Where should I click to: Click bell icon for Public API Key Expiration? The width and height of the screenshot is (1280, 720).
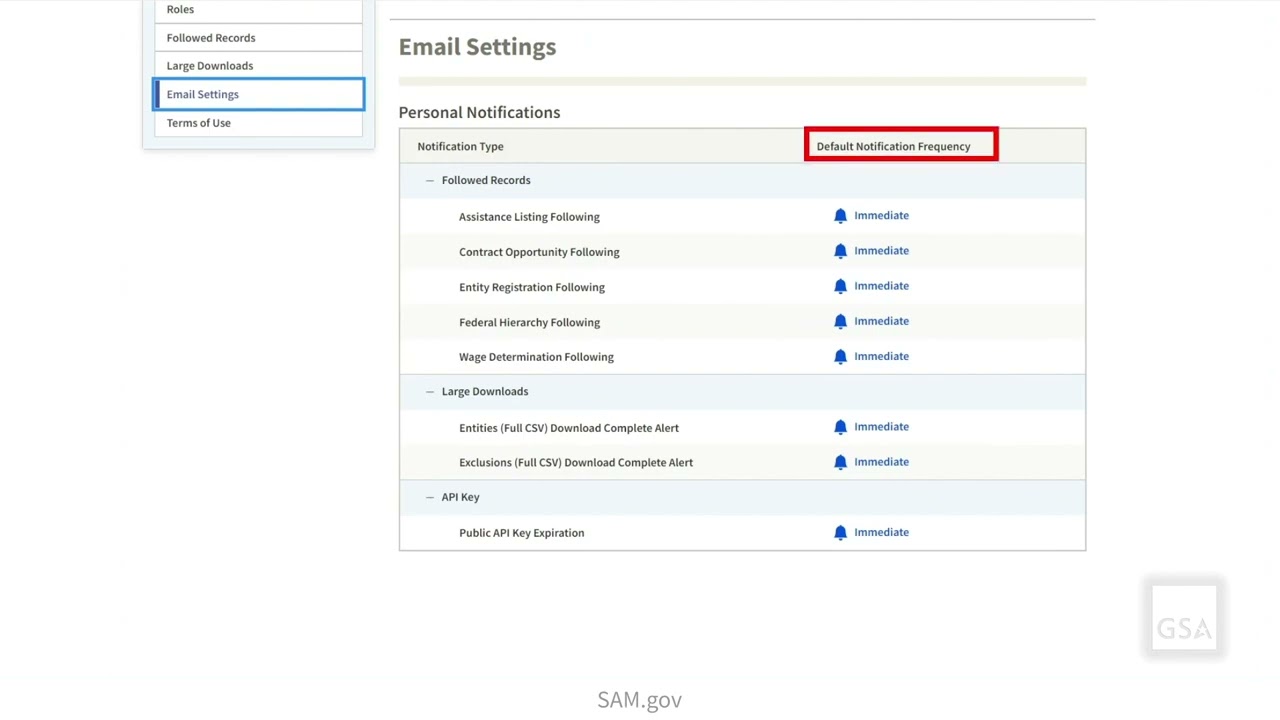[840, 533]
